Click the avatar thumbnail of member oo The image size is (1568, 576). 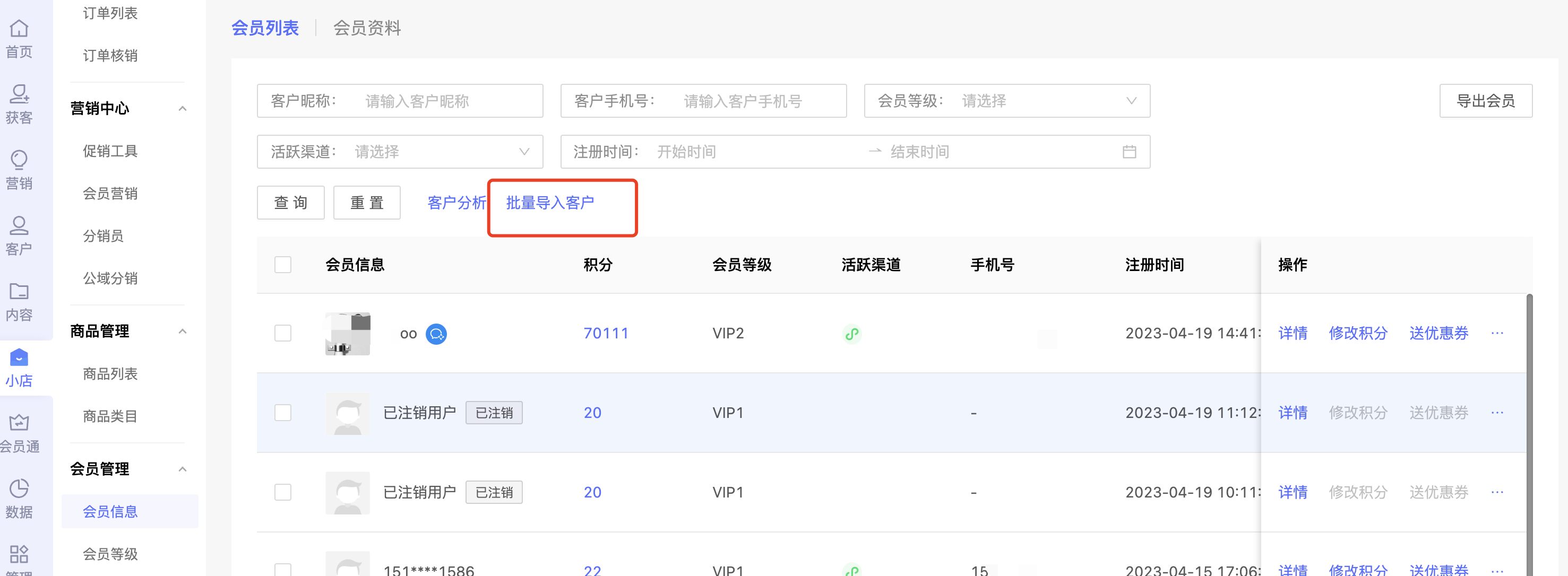(348, 333)
